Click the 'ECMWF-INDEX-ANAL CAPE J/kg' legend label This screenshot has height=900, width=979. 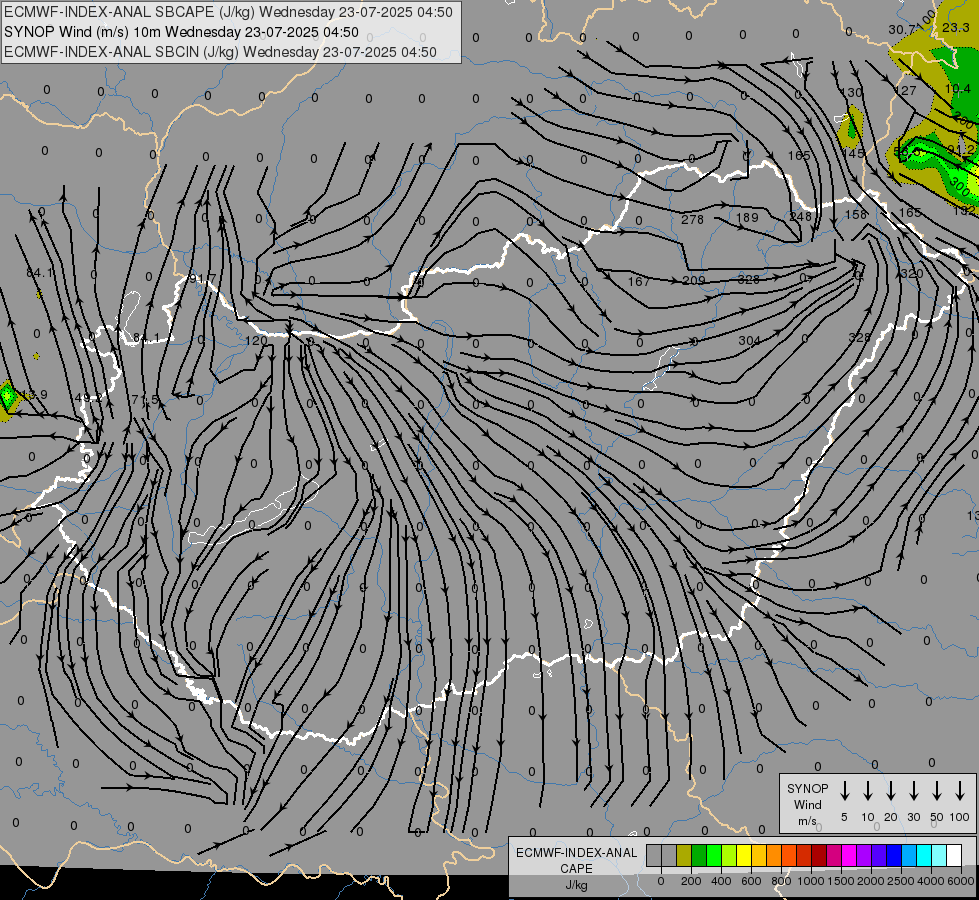[x=576, y=868]
